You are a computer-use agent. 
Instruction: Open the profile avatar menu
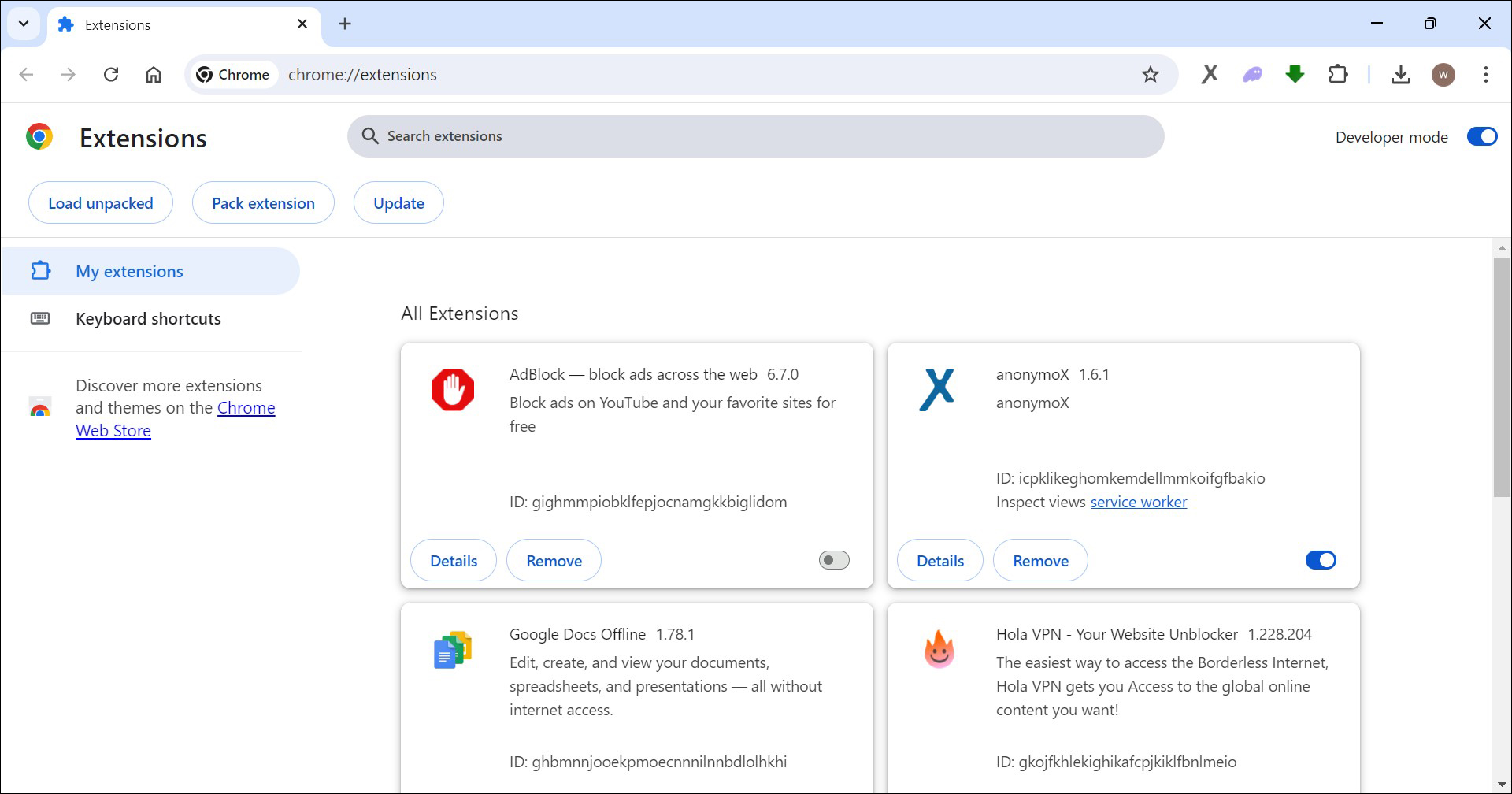1443,74
